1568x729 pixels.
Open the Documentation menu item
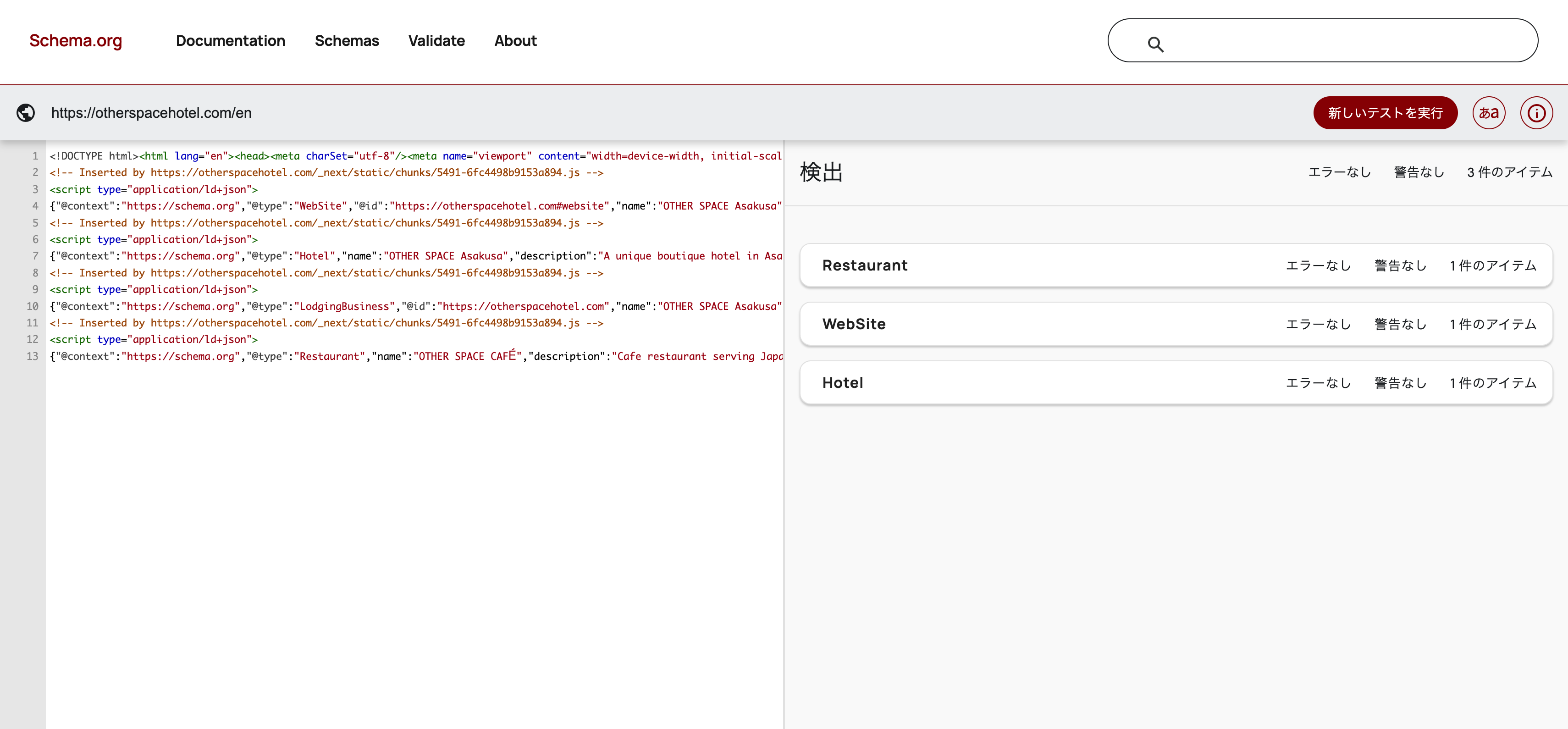point(230,41)
